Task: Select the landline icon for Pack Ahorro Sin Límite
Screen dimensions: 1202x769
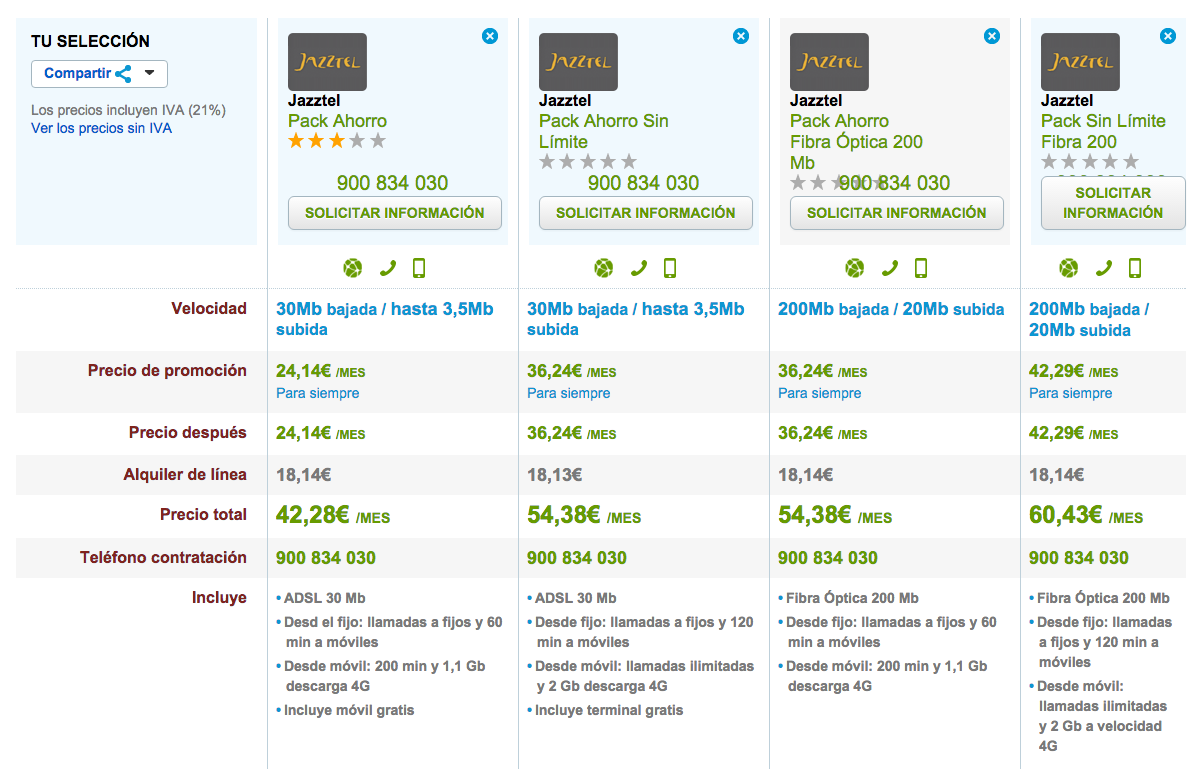Action: click(x=639, y=268)
